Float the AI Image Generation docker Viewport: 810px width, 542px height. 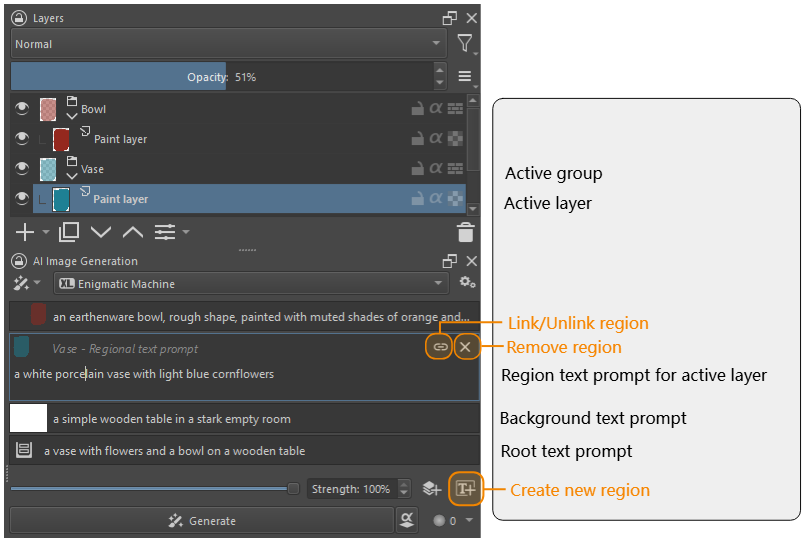coord(449,261)
